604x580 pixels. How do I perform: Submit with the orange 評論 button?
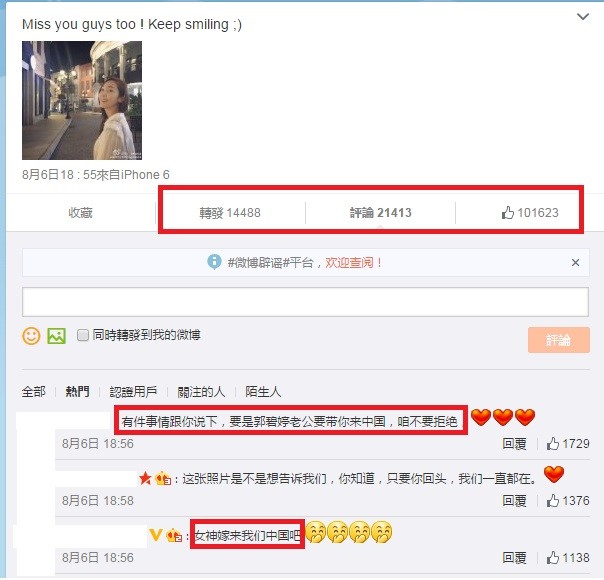tap(559, 340)
